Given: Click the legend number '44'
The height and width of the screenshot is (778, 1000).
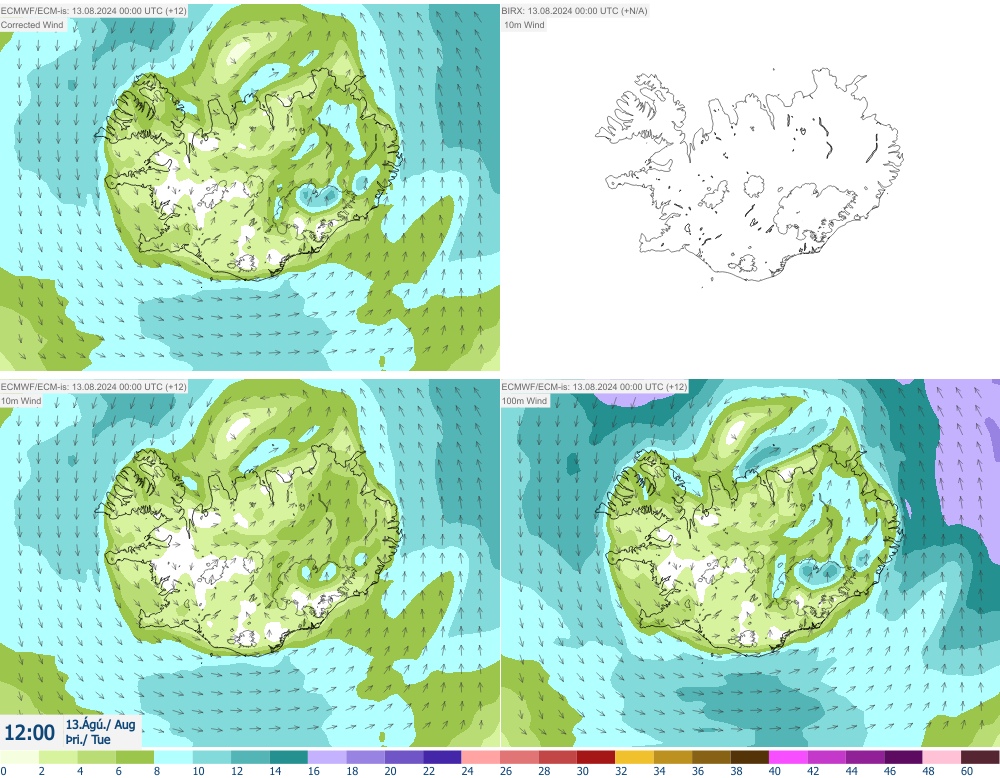Looking at the screenshot, I should [851, 771].
